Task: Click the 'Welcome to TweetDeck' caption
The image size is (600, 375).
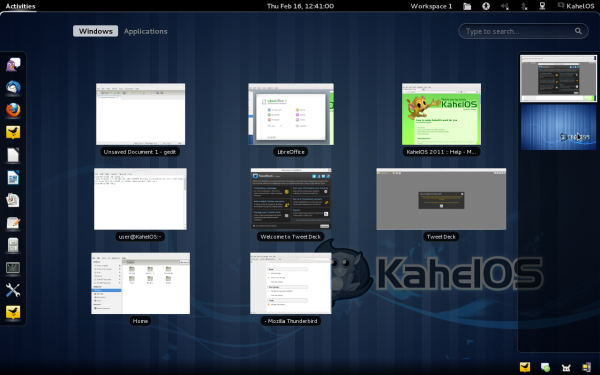Action: 290,237
